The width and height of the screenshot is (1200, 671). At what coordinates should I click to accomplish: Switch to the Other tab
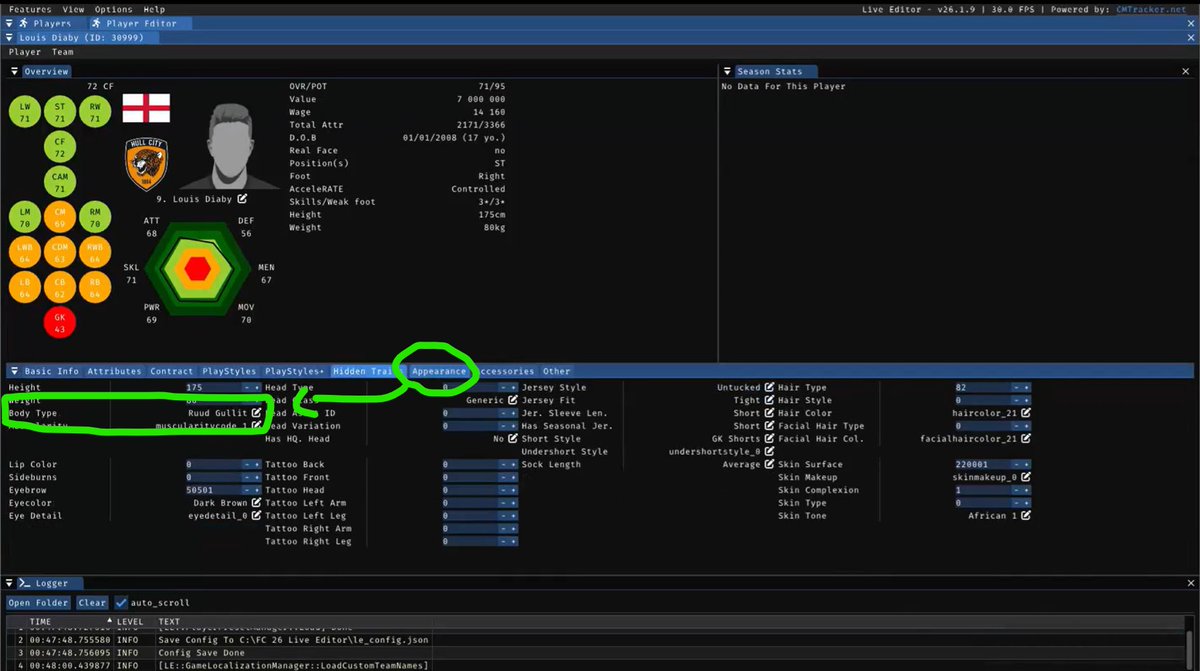(556, 371)
